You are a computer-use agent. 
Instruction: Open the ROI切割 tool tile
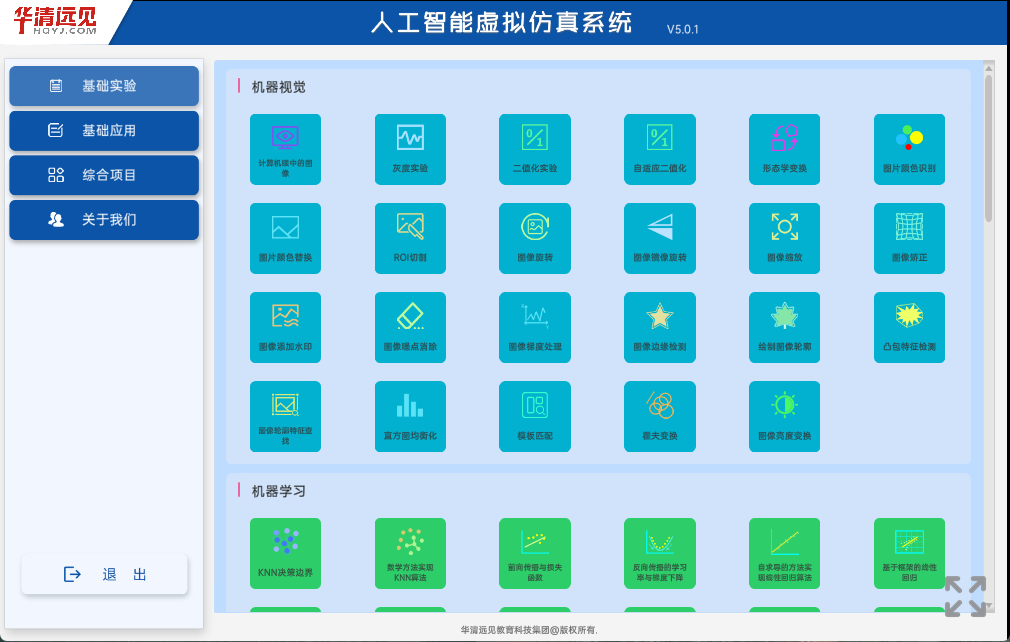(410, 238)
